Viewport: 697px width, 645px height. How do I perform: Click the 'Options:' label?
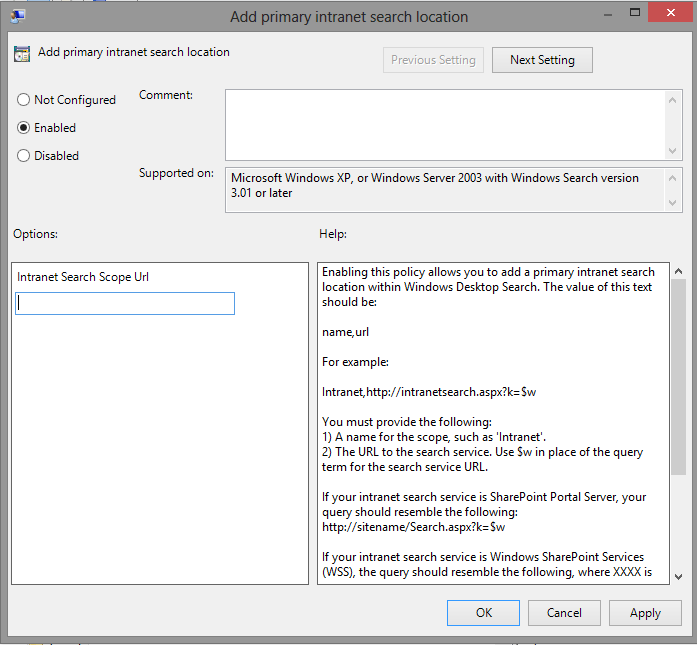[35, 234]
